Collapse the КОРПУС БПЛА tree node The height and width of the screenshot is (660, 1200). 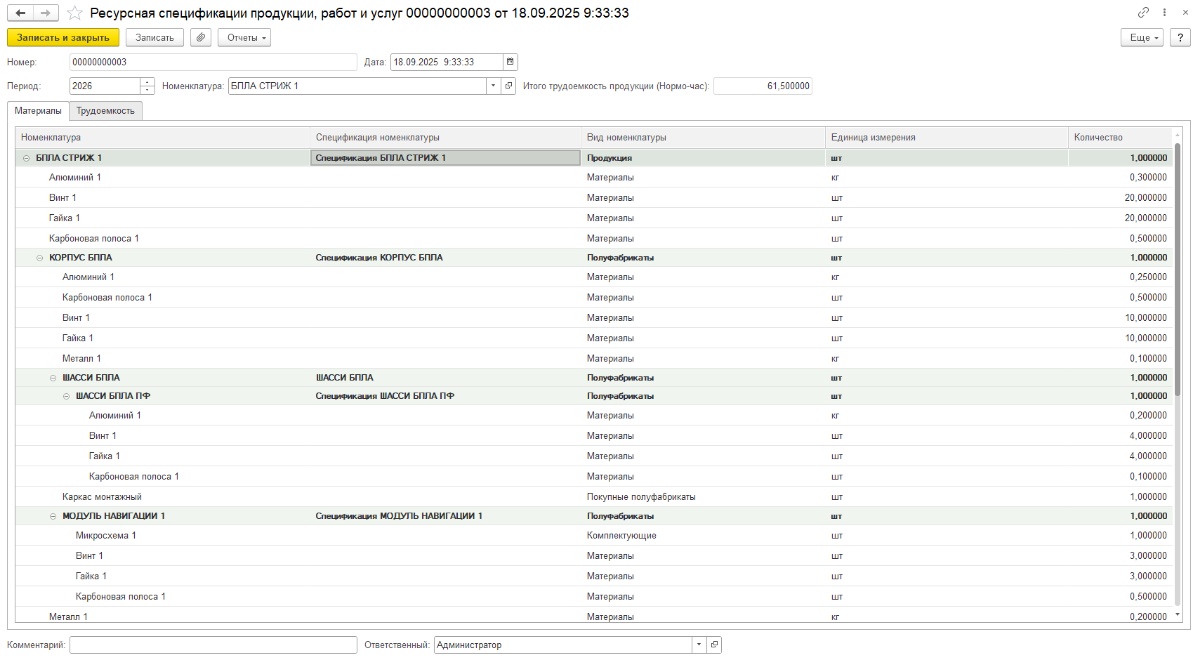click(x=39, y=258)
